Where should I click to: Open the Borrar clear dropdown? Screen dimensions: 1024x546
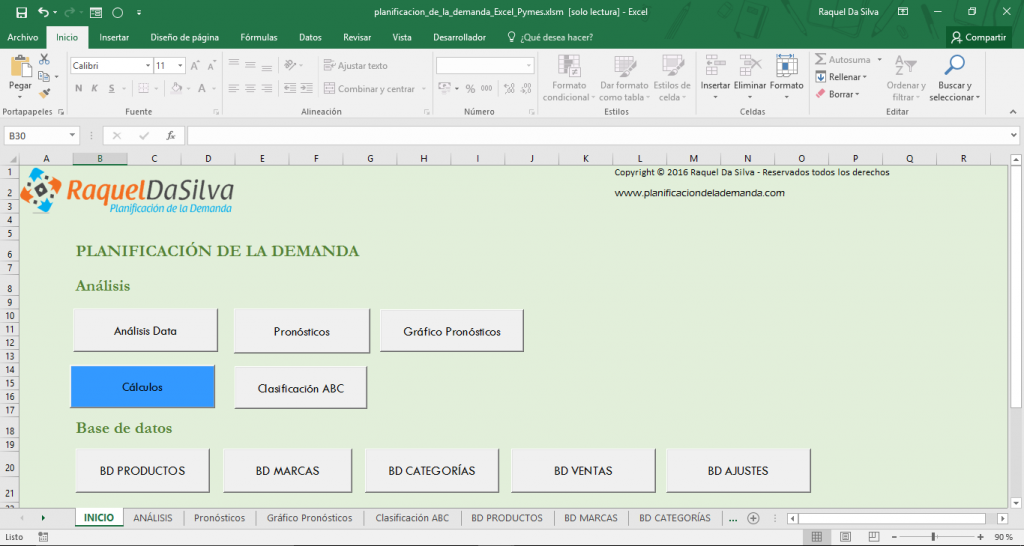click(x=837, y=94)
